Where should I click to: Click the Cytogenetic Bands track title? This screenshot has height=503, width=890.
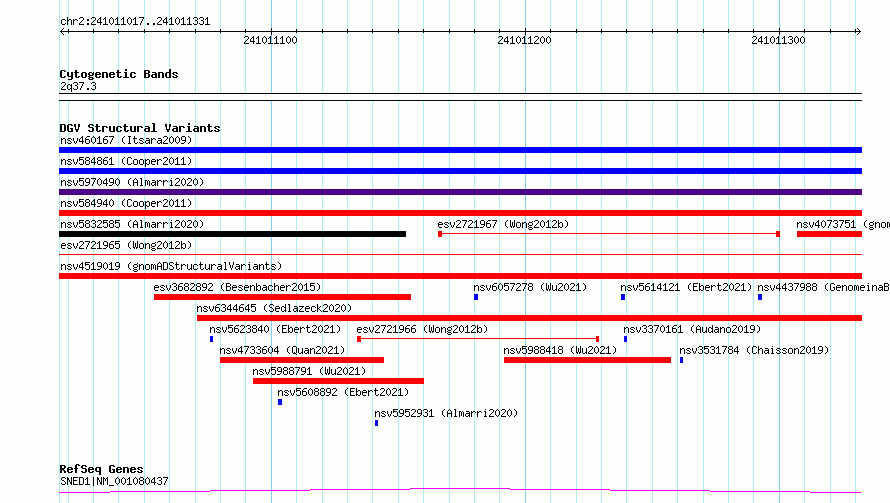click(x=119, y=74)
